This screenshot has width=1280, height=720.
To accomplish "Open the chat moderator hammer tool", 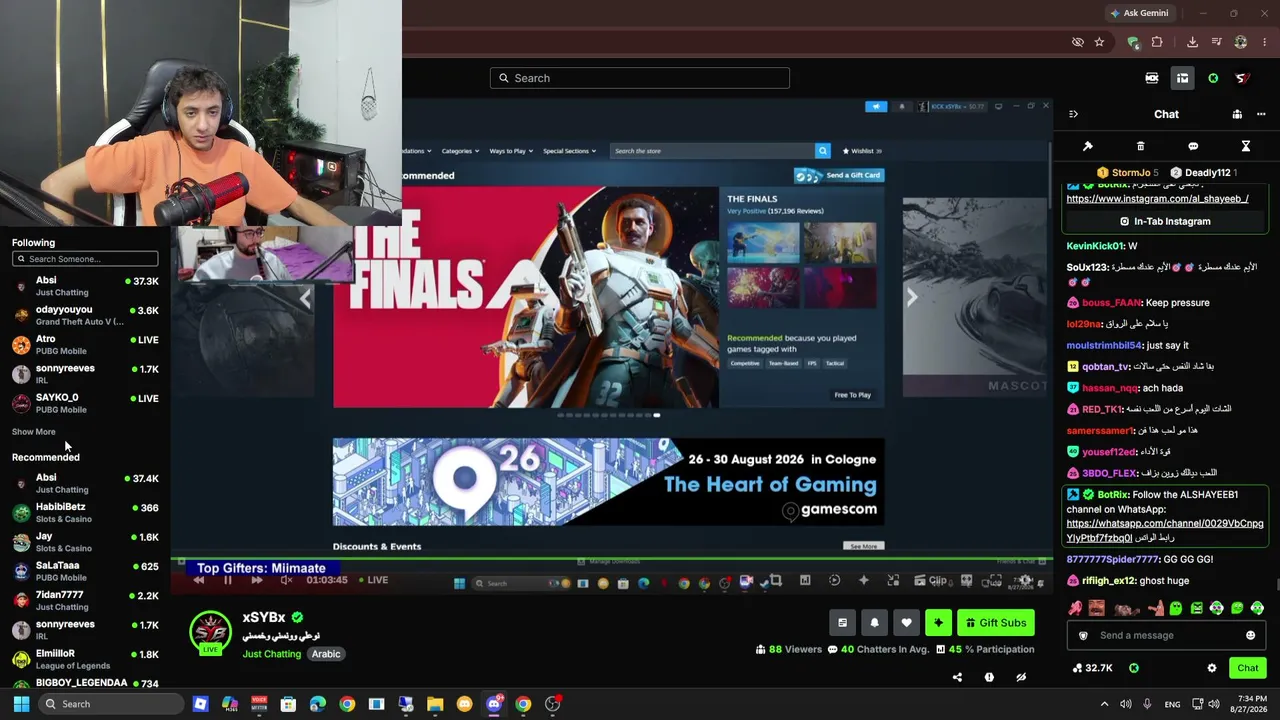I will click(1088, 146).
